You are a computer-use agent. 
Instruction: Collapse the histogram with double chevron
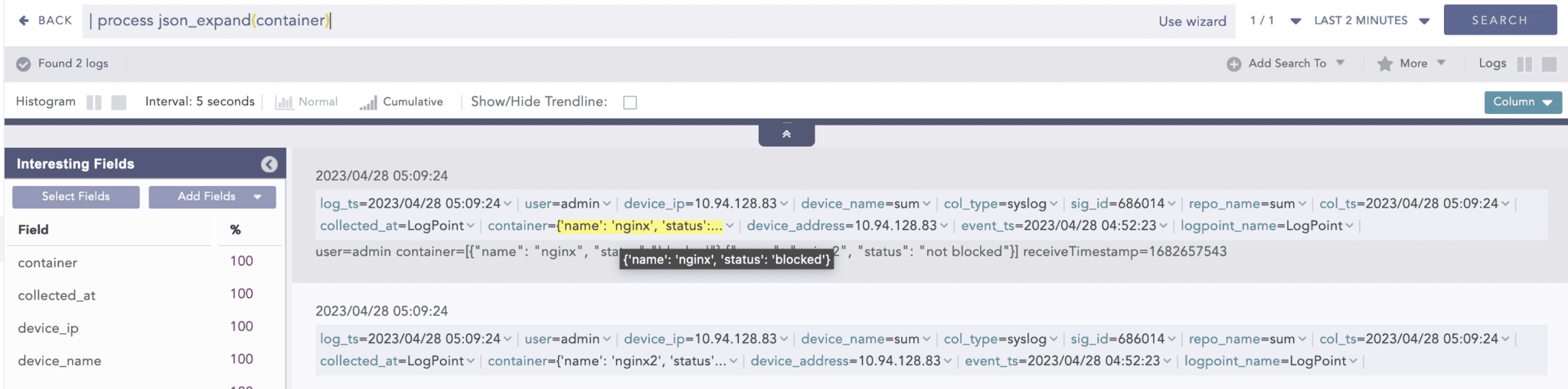point(786,134)
